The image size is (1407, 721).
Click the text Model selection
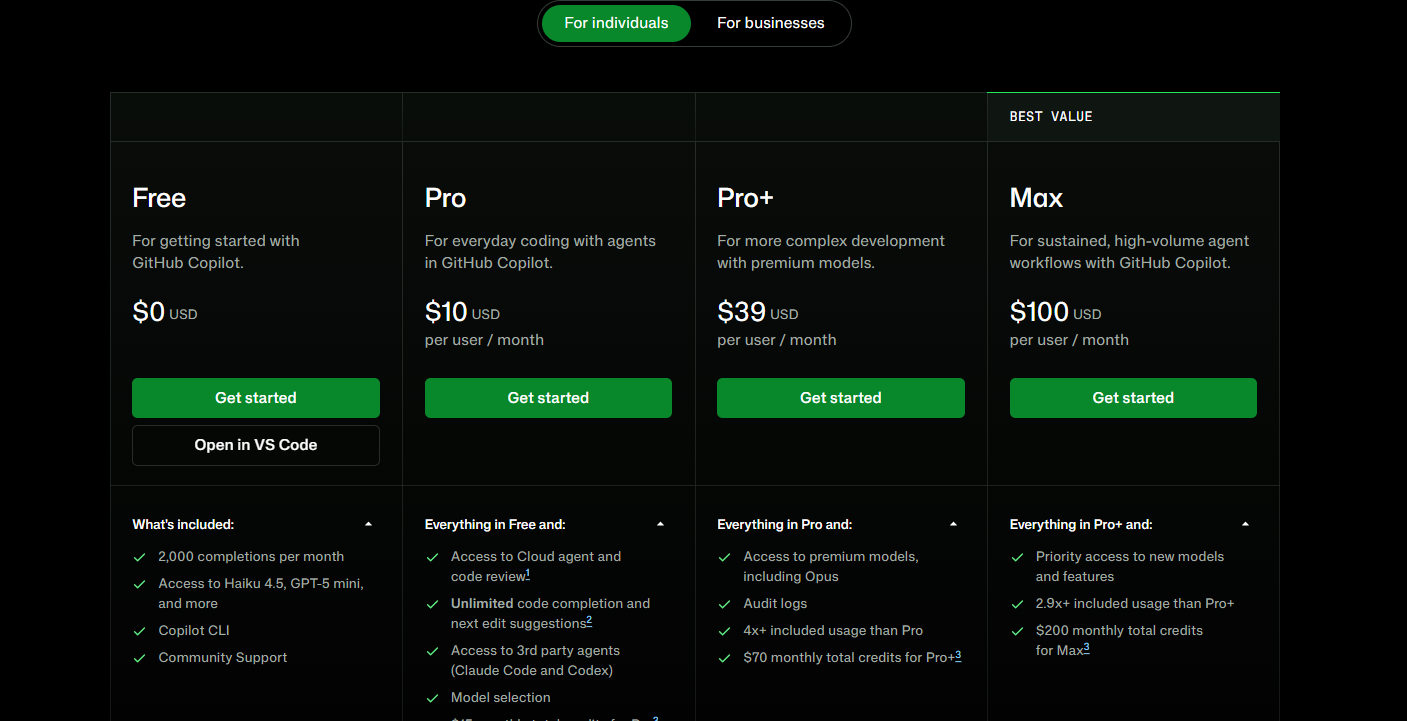coord(501,698)
